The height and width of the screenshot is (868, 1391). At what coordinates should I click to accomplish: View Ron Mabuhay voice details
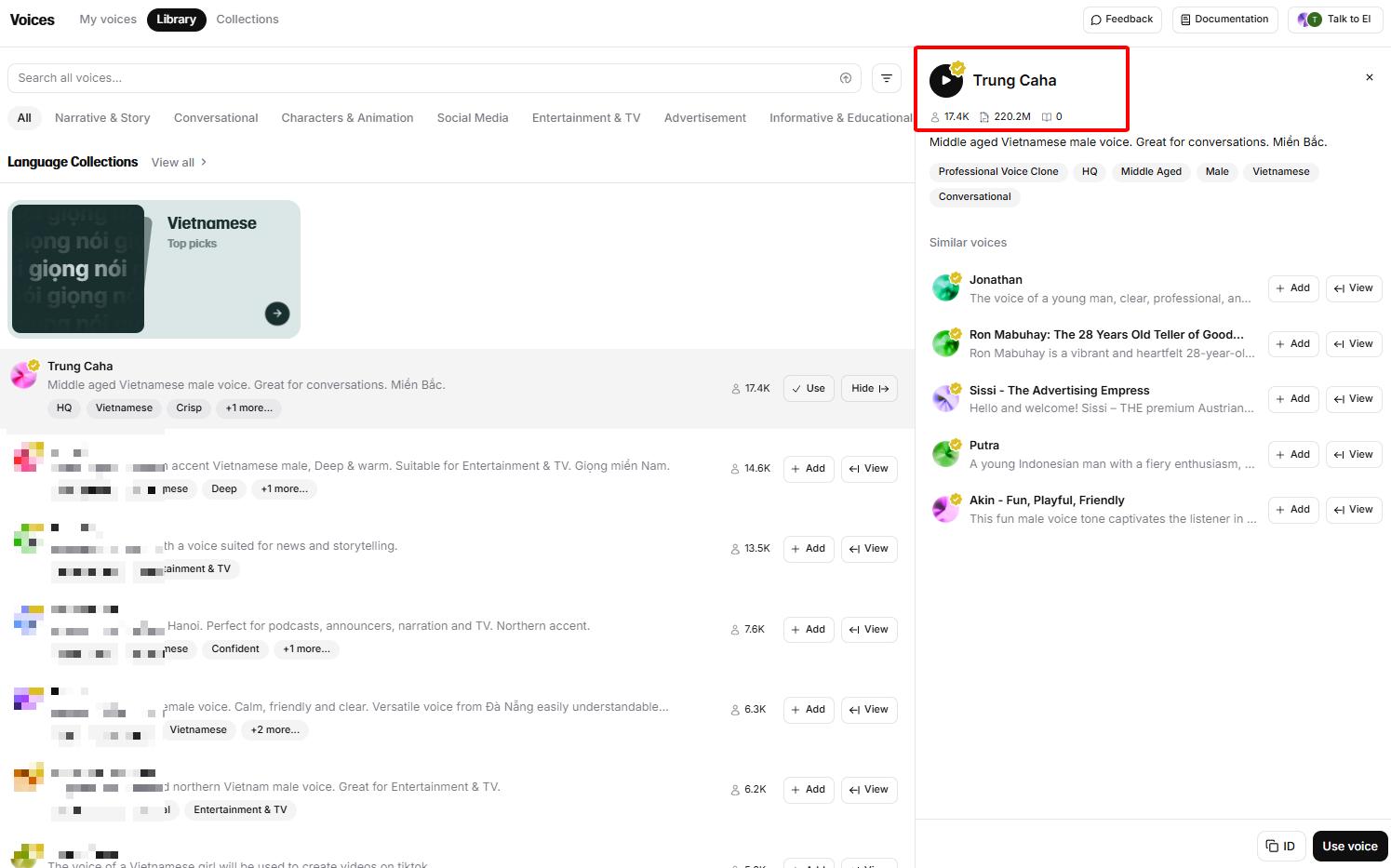click(x=1354, y=344)
